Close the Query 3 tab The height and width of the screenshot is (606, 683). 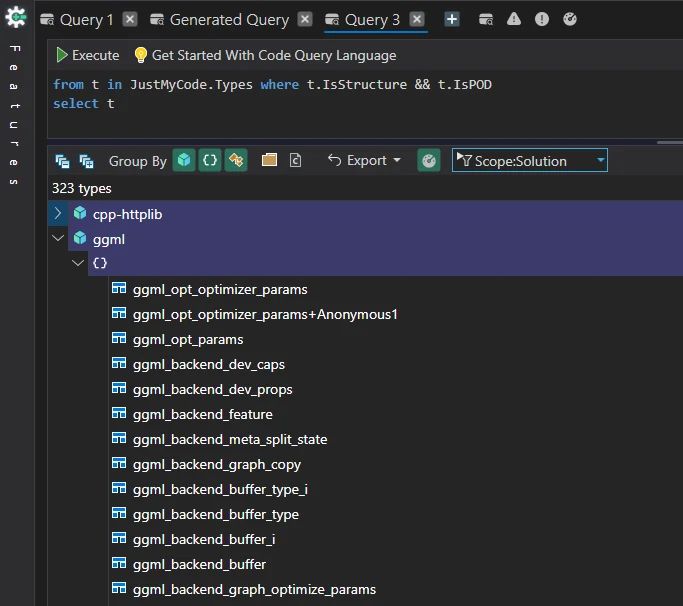point(417,19)
